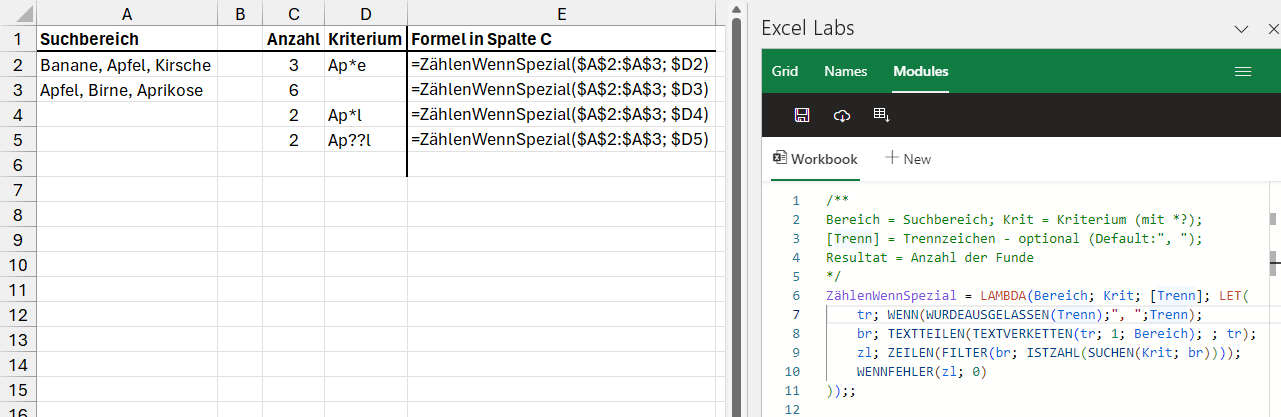Image resolution: width=1281 pixels, height=417 pixels.
Task: Close the Excel Labs pane
Action: [x=1272, y=29]
